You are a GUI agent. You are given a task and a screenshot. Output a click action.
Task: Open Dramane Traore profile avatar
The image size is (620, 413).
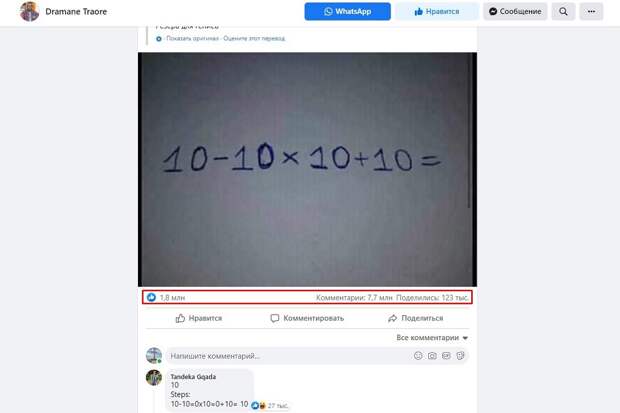pyautogui.click(x=30, y=11)
